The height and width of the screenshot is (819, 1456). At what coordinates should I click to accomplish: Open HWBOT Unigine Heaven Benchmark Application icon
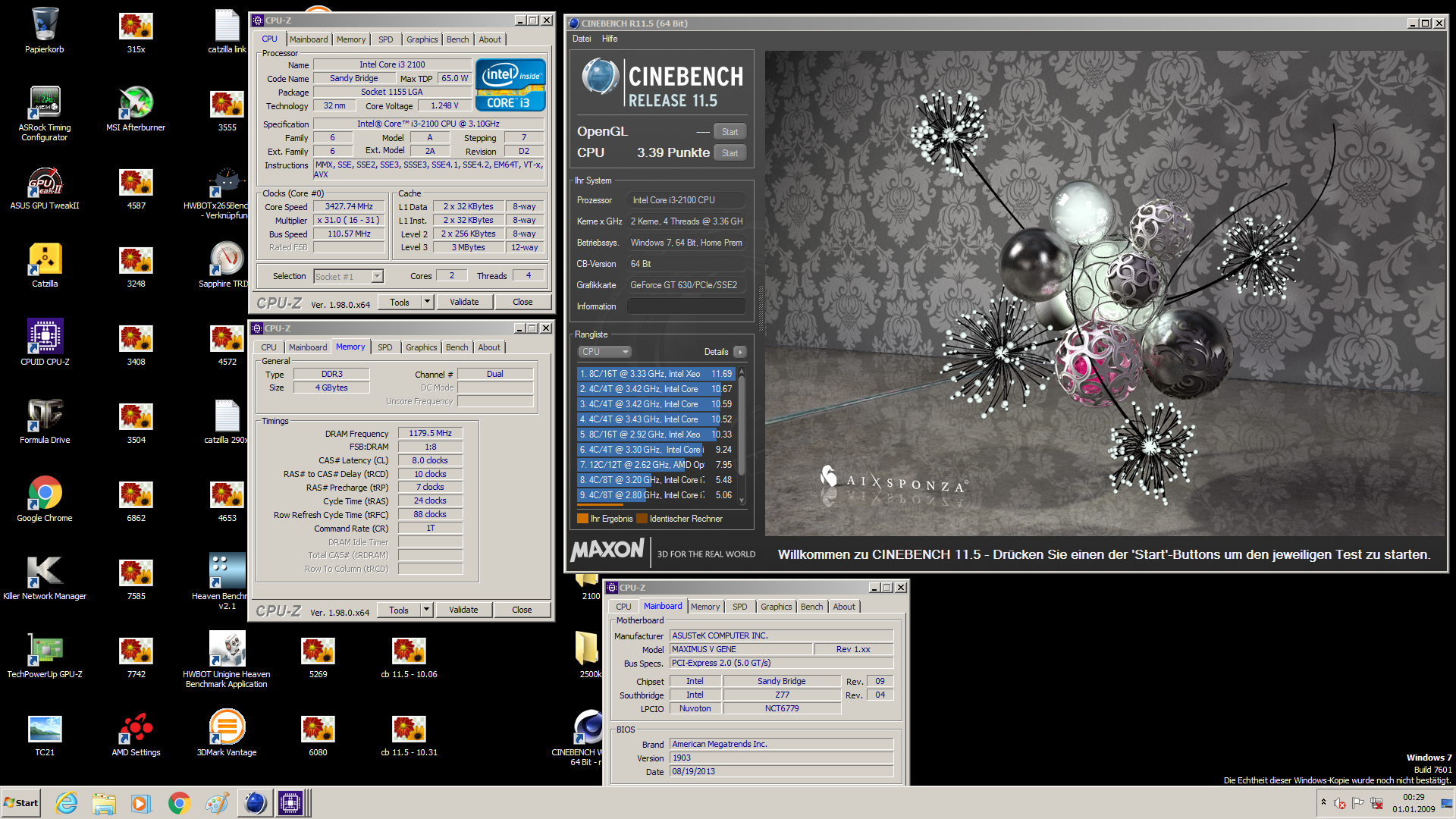coord(227,660)
